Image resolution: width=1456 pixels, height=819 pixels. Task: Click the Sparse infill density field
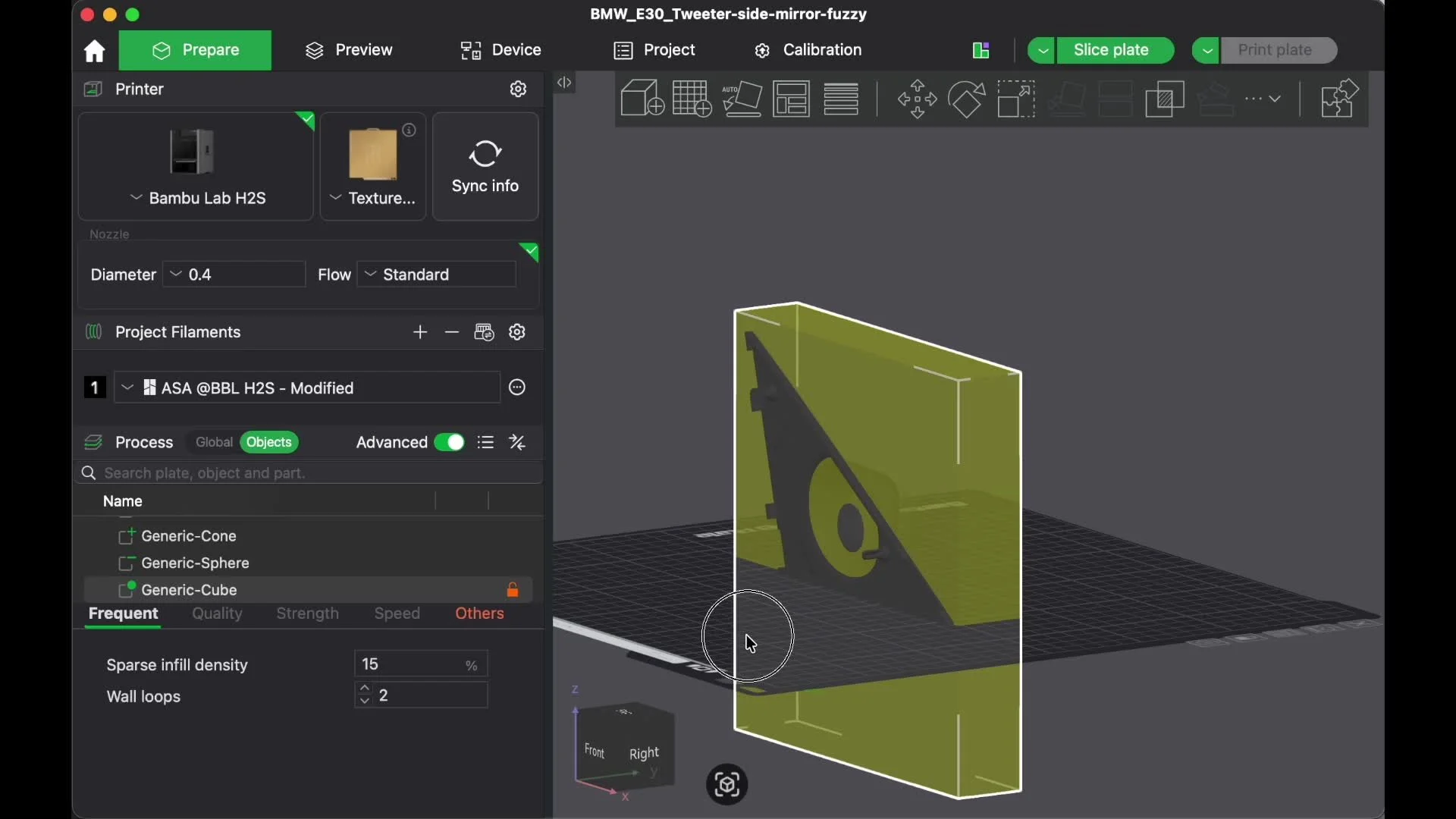click(x=421, y=664)
